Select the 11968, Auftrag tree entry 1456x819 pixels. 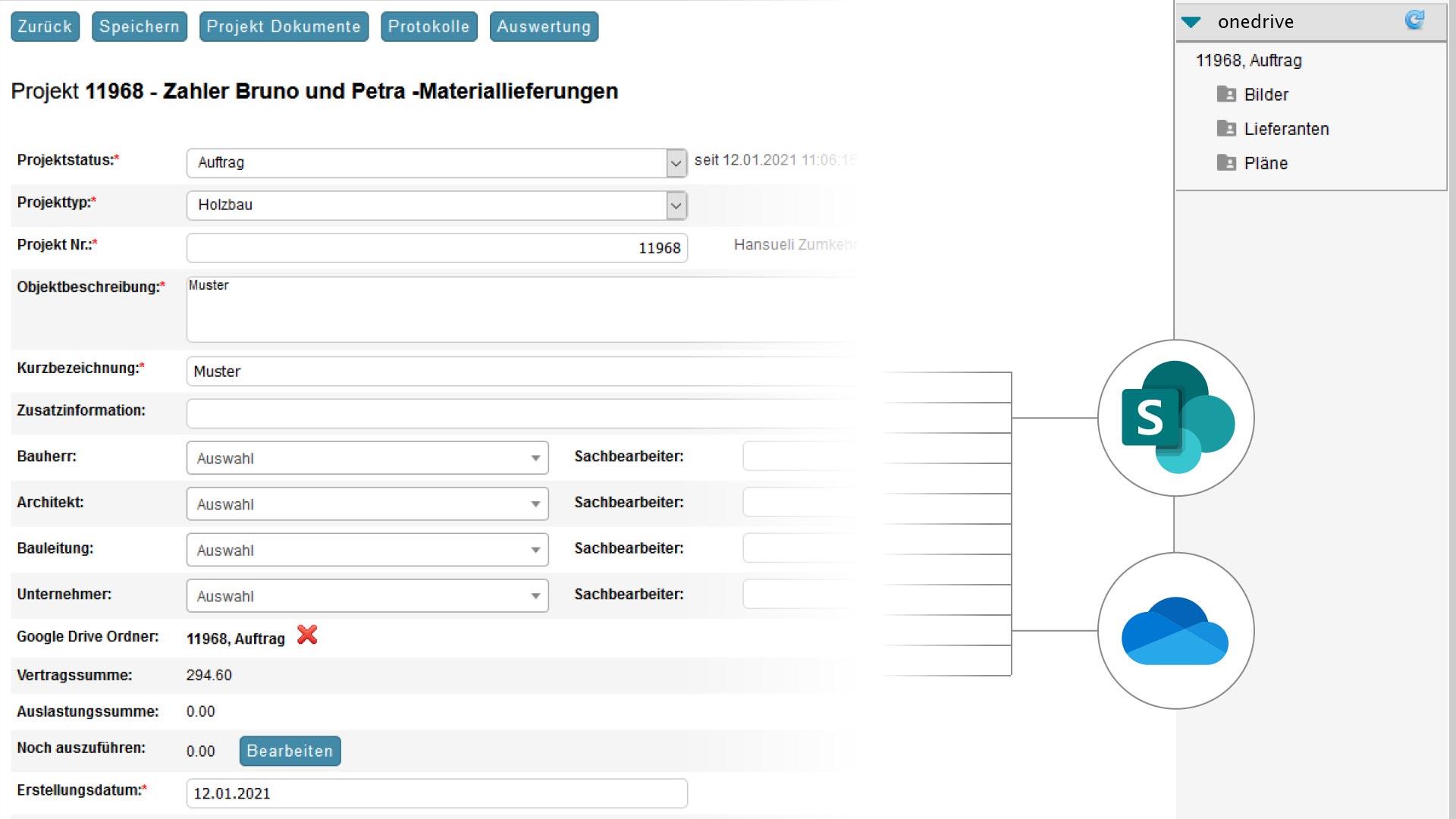pos(1248,61)
